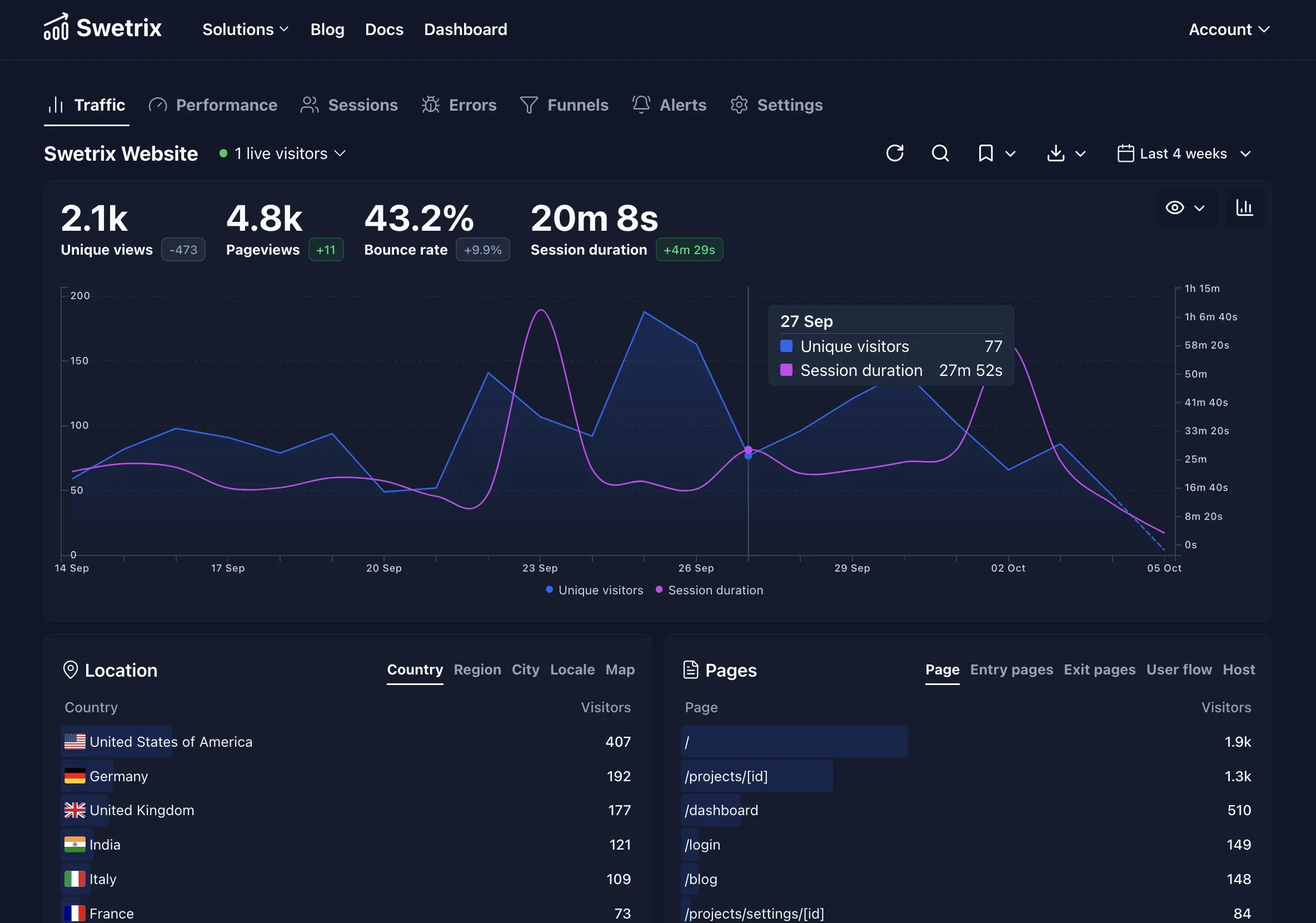Click the Swetrix logo
Image resolution: width=1316 pixels, height=923 pixels.
(103, 28)
